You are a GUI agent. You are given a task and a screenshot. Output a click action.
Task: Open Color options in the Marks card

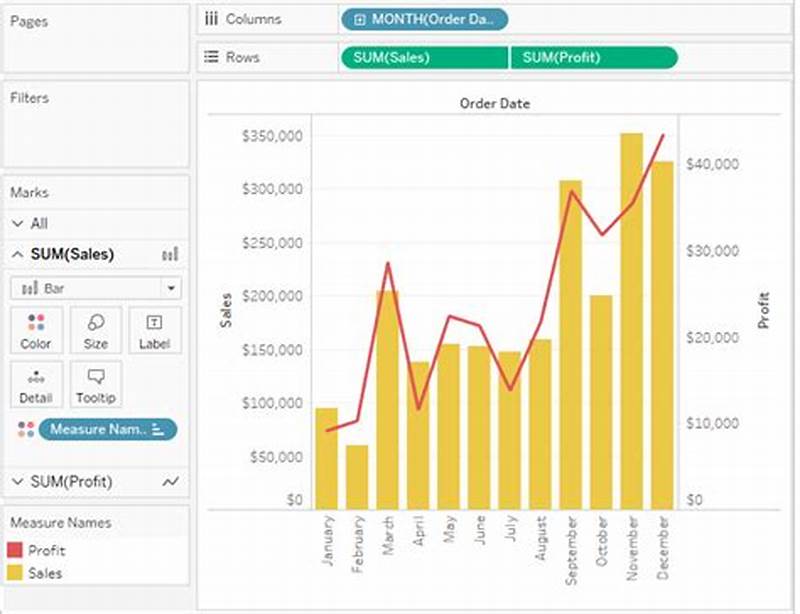tap(36, 330)
